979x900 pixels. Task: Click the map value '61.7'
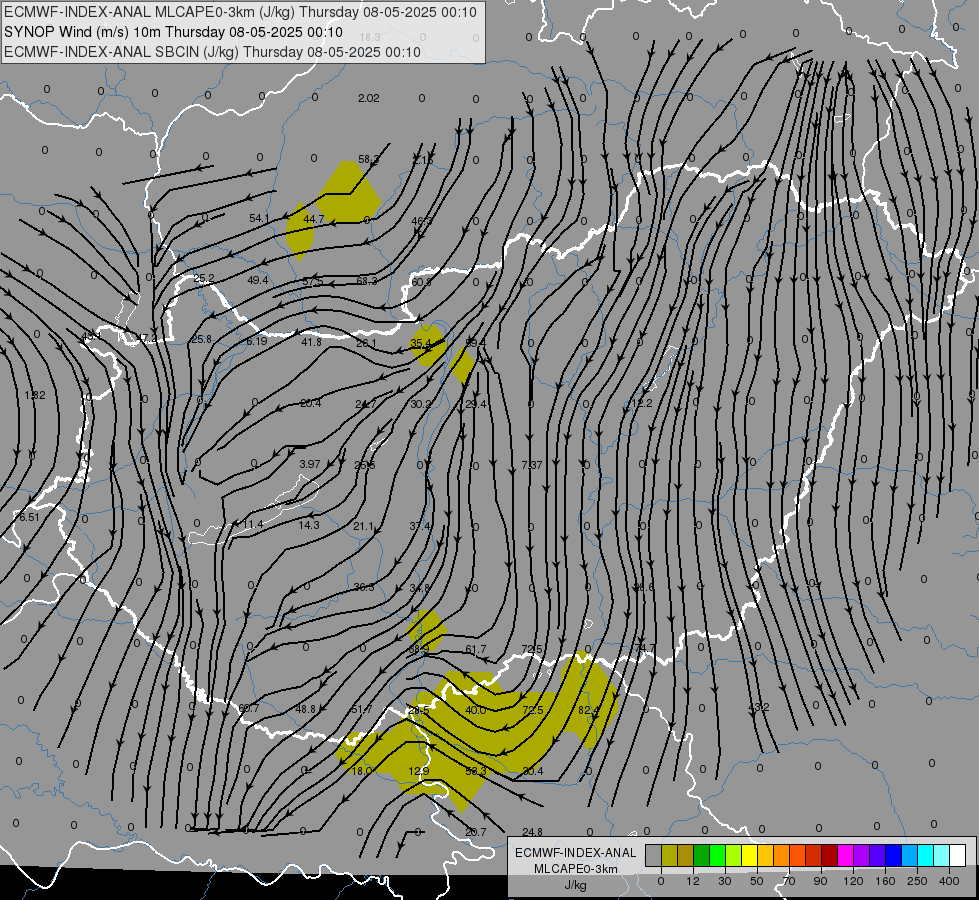(x=475, y=650)
